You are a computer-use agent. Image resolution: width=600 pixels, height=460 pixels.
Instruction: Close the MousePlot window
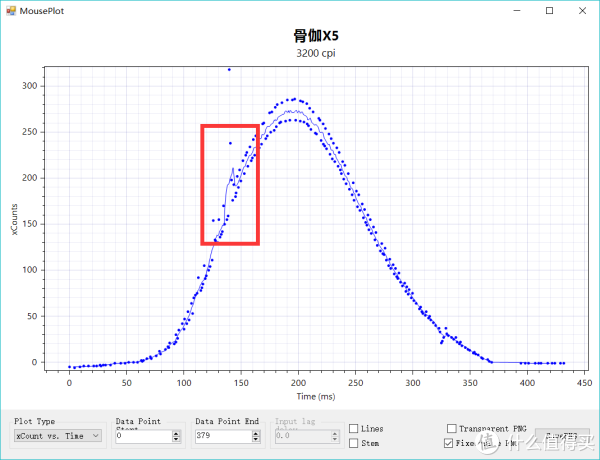[x=582, y=11]
